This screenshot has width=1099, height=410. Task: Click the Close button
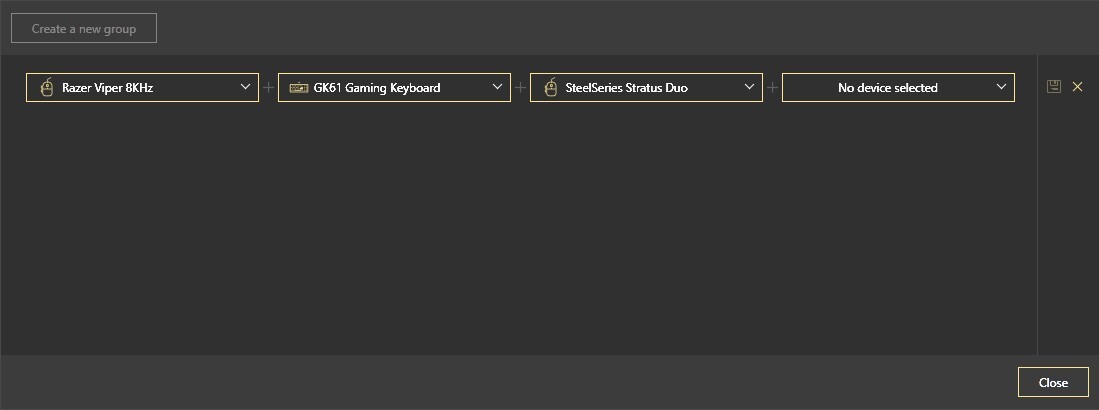(x=1053, y=383)
